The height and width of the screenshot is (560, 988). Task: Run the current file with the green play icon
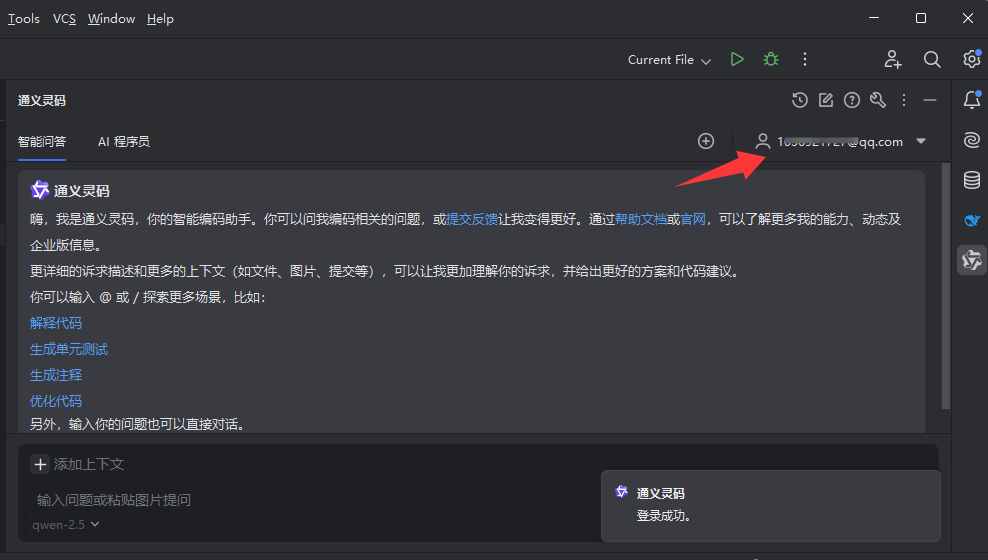pos(737,60)
